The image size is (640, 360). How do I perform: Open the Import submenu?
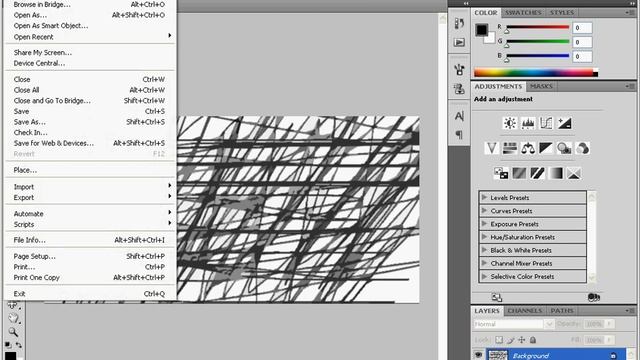click(90, 187)
